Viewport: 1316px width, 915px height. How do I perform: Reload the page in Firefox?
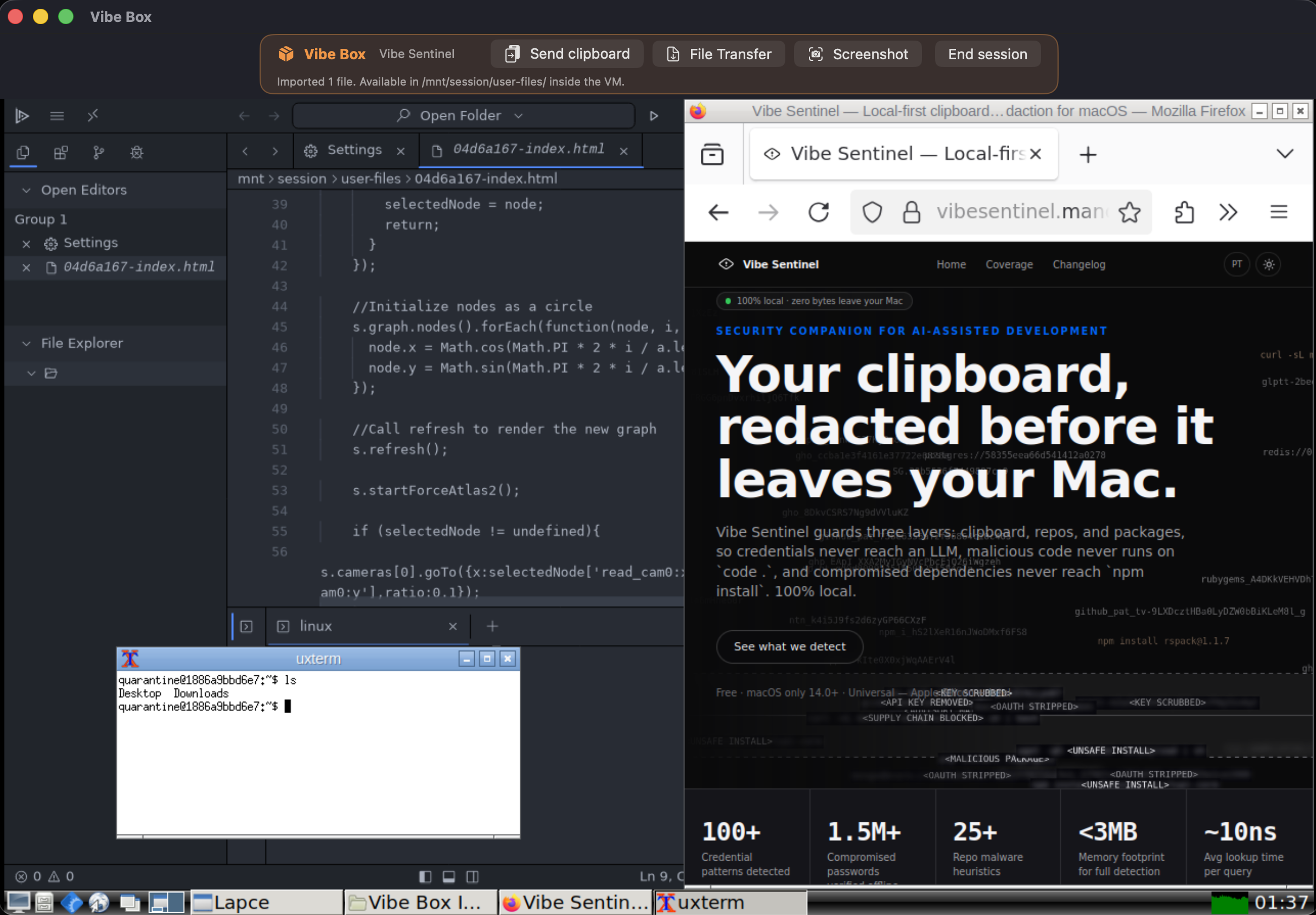(x=818, y=212)
